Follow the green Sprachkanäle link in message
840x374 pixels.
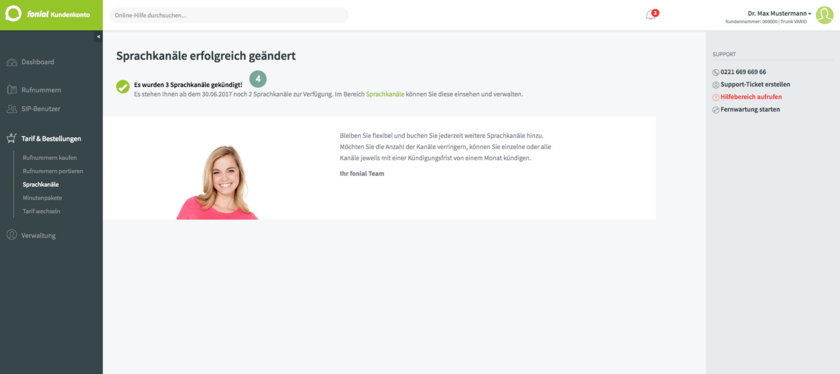[x=385, y=94]
